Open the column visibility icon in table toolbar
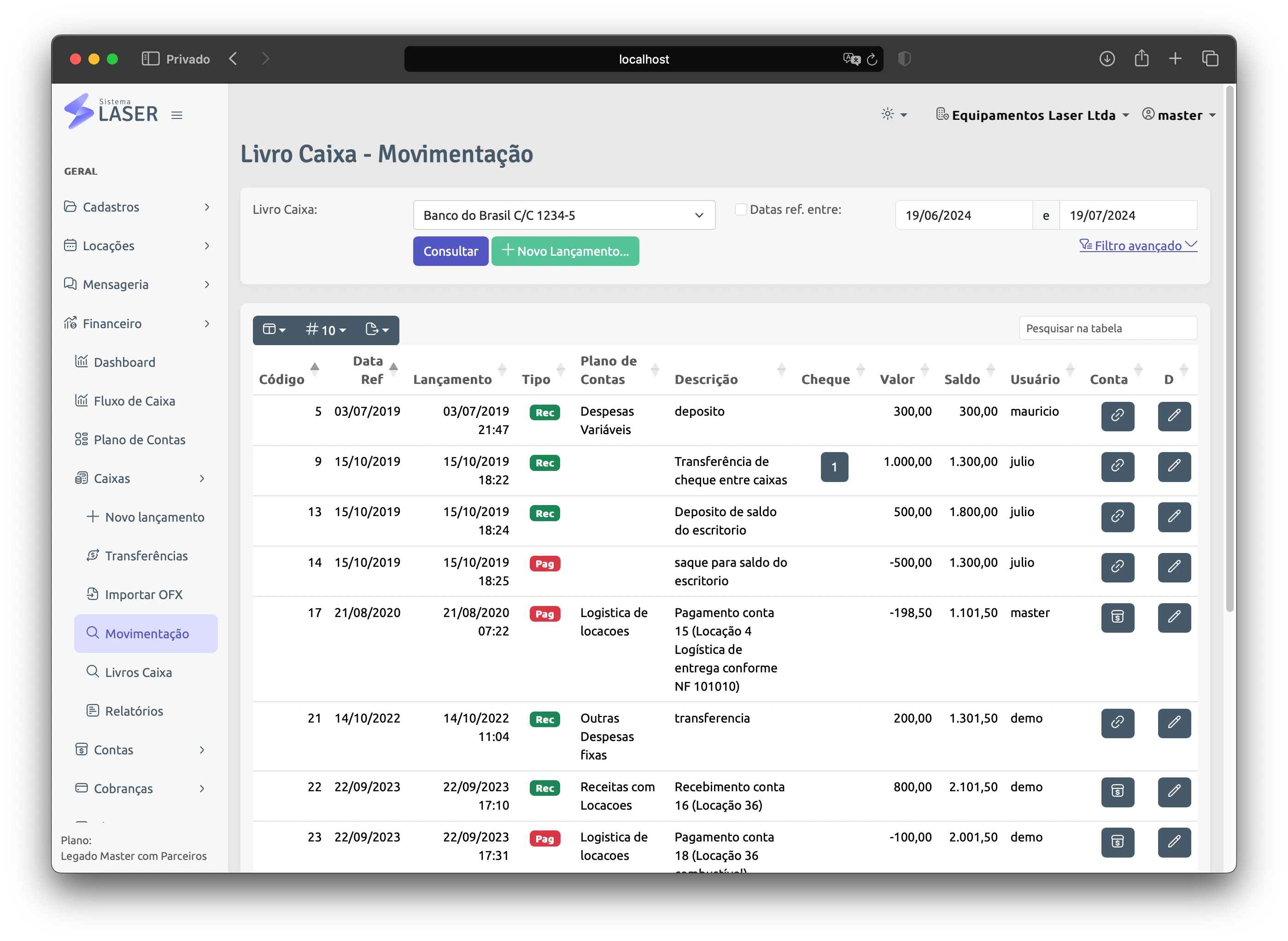1288x941 pixels. click(274, 330)
